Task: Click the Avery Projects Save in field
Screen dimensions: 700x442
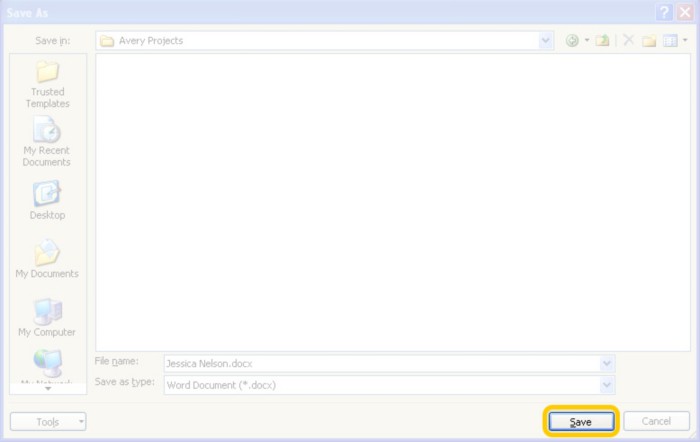Action: click(325, 41)
